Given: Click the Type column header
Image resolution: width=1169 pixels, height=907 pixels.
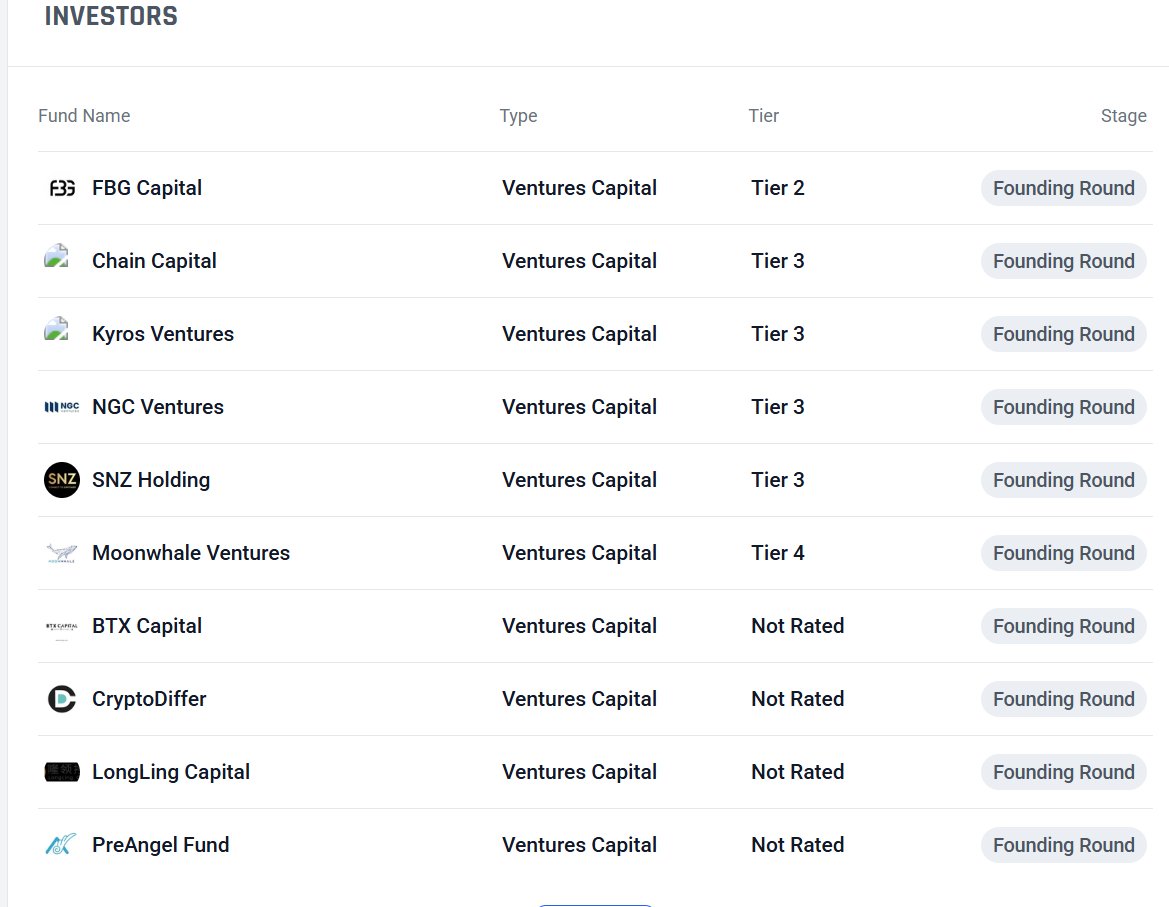Looking at the screenshot, I should [518, 116].
